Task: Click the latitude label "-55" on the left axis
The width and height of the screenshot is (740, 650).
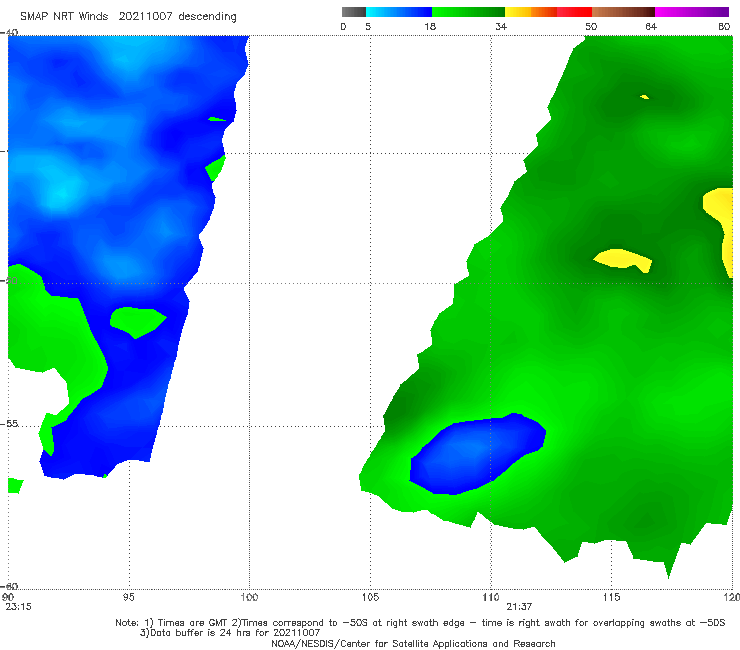Action: click(x=10, y=424)
